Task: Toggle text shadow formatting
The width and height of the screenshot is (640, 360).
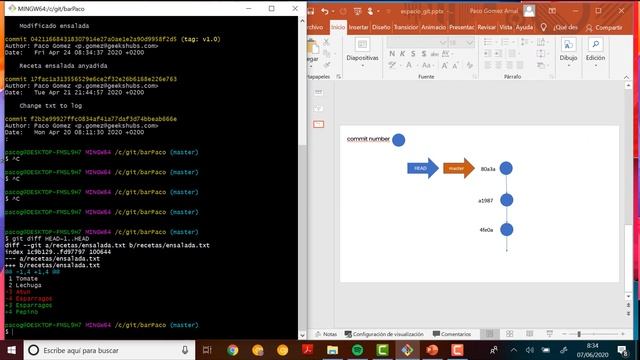Action: (424, 54)
